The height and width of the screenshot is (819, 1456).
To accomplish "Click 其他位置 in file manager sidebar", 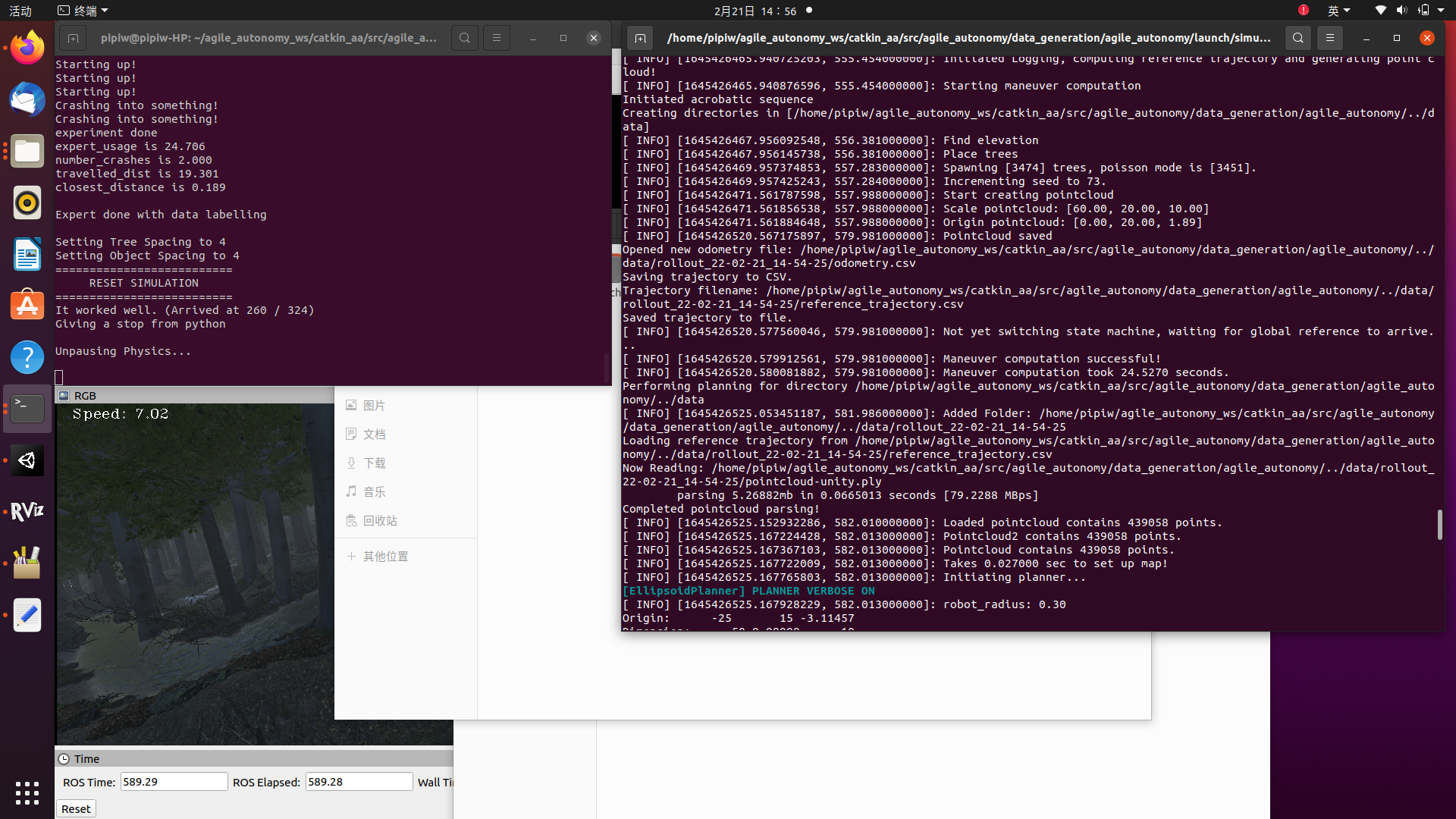I will [385, 557].
